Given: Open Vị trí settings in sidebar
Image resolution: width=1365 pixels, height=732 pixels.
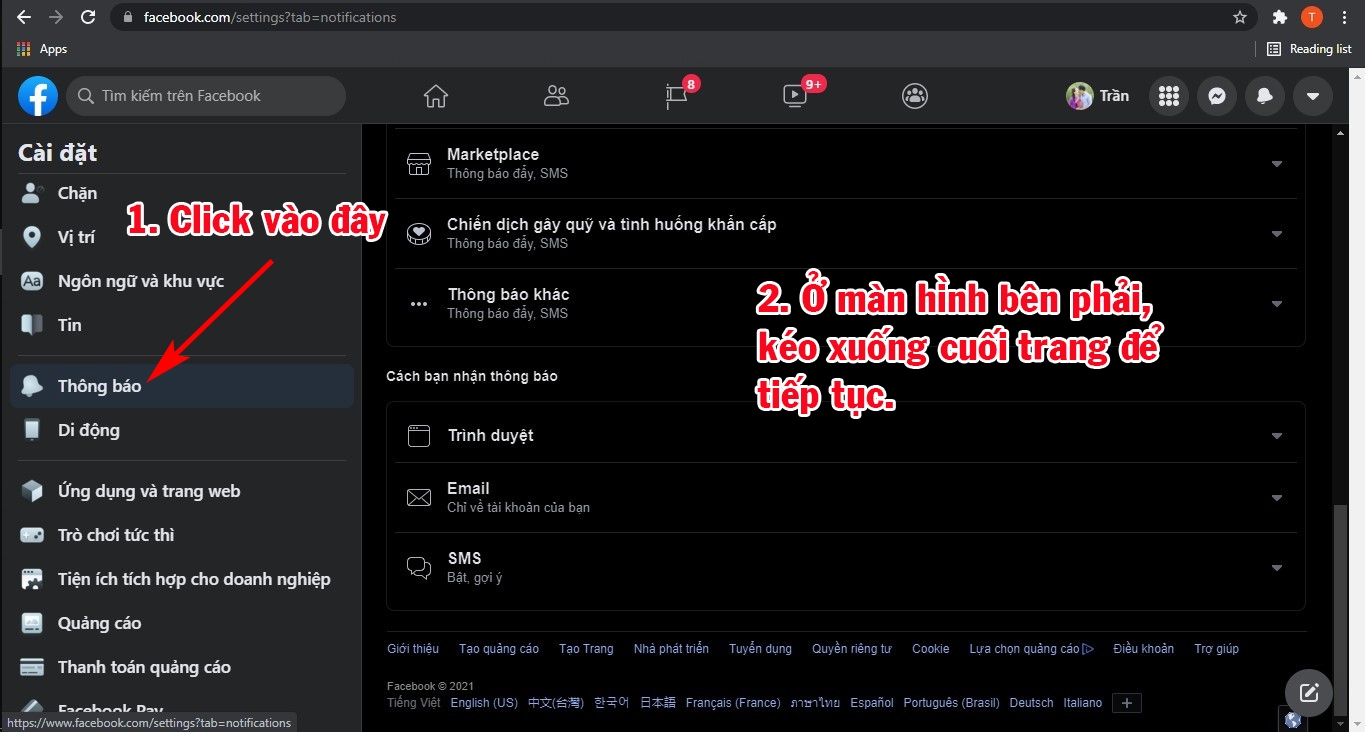Looking at the screenshot, I should (x=182, y=237).
